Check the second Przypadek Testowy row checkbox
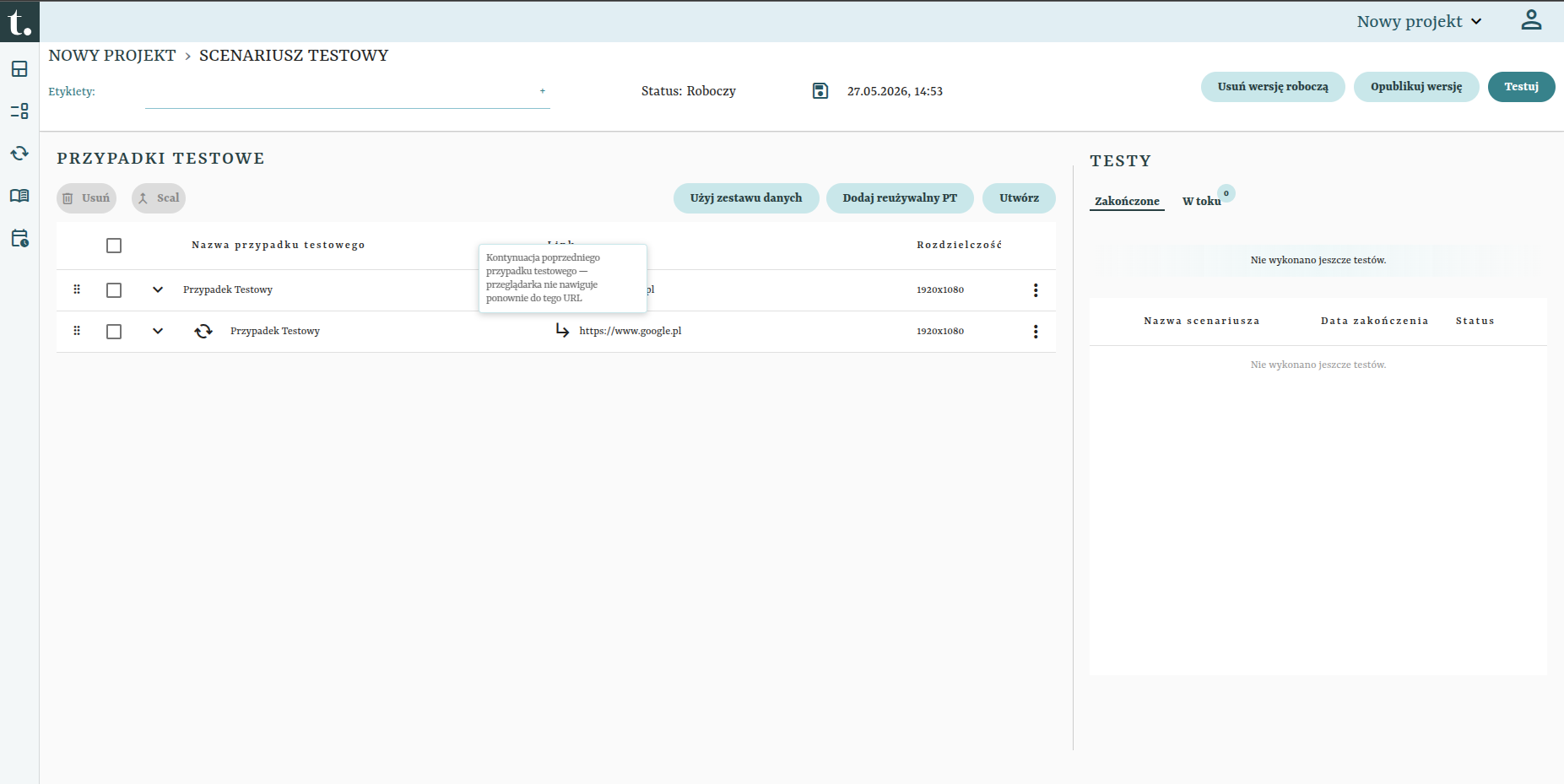 coord(114,332)
